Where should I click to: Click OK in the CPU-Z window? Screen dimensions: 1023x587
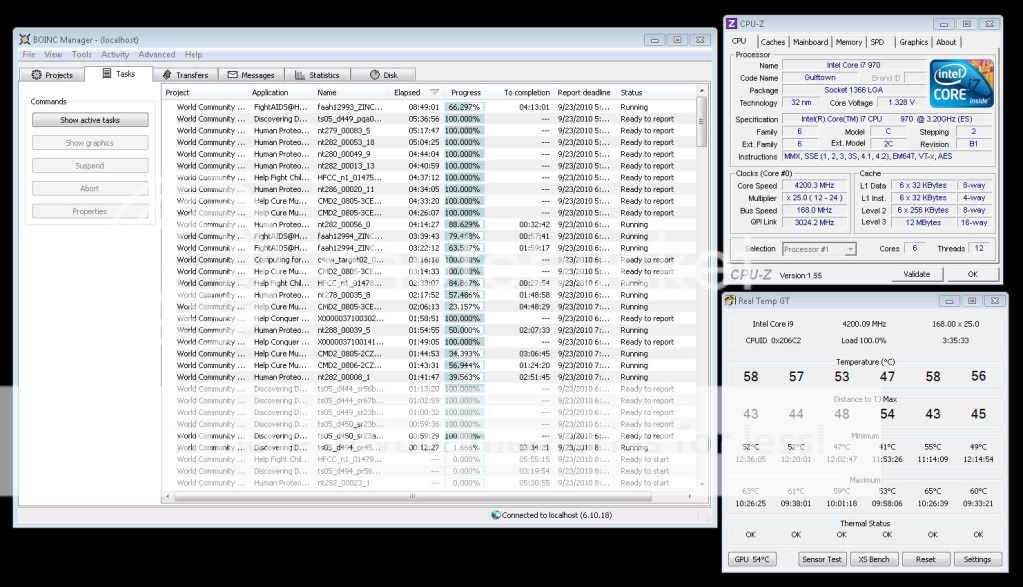pyautogui.click(x=972, y=275)
